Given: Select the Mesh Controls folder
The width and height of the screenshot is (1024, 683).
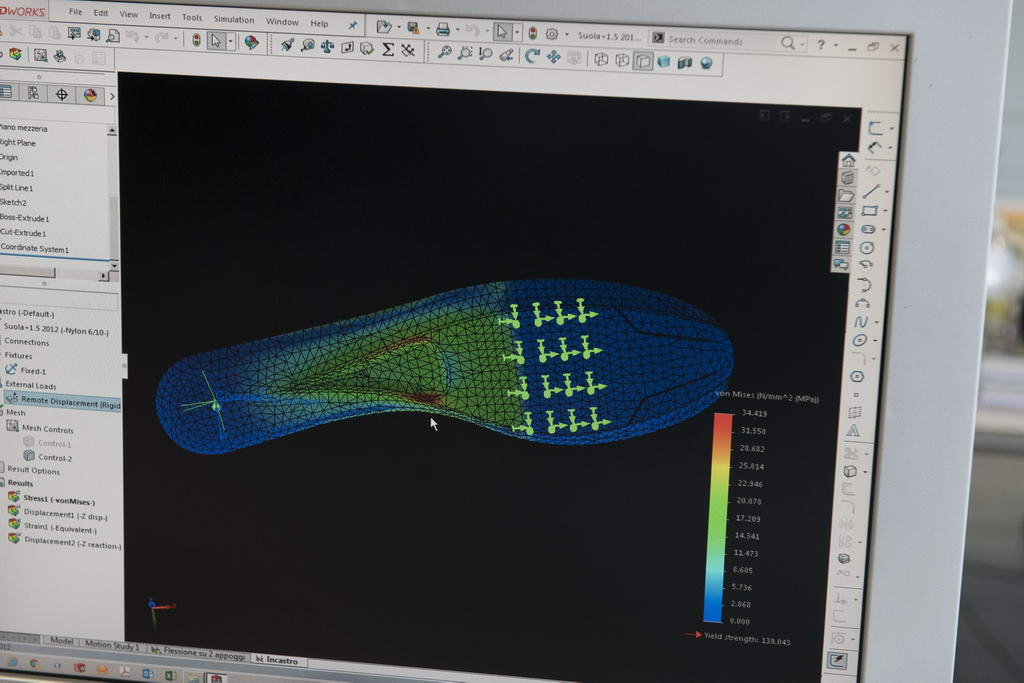Looking at the screenshot, I should 40,428.
